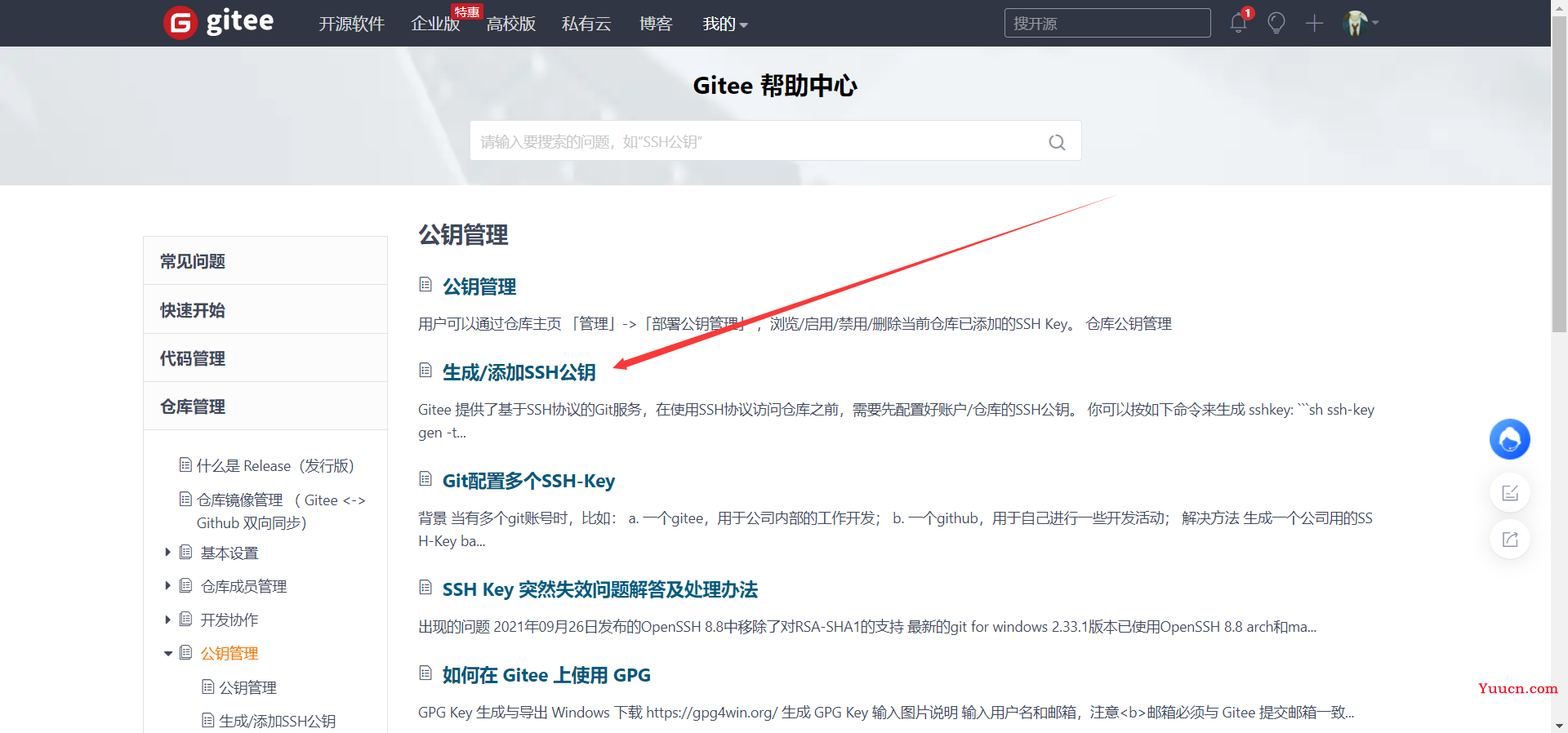Open sub-item 生成/添加SSH公钥 in sidebar

coord(277,721)
